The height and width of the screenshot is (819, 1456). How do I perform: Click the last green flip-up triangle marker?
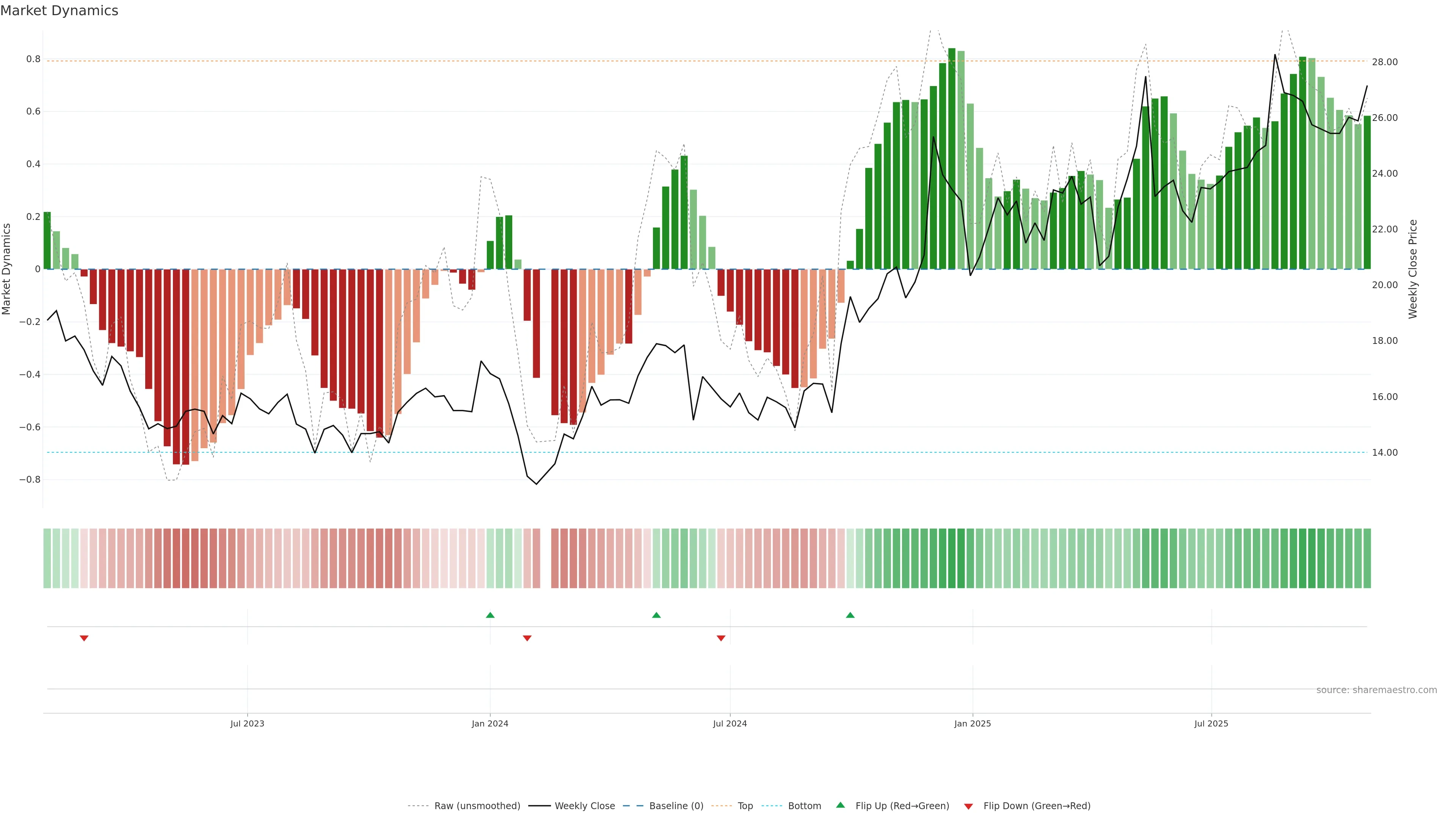(x=850, y=615)
